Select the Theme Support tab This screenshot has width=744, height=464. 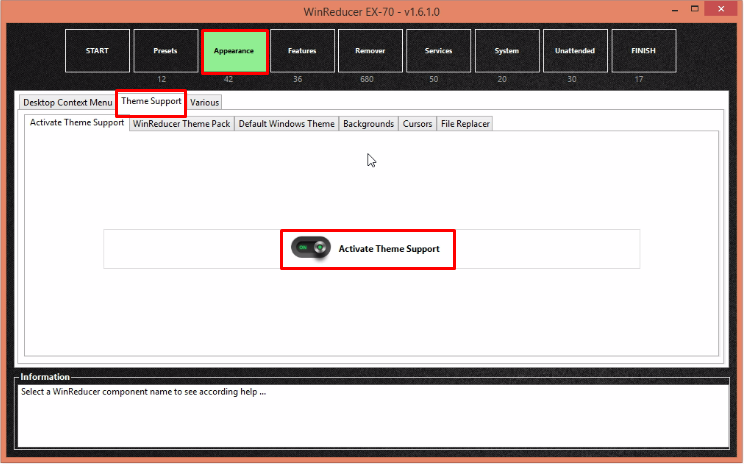(x=151, y=102)
